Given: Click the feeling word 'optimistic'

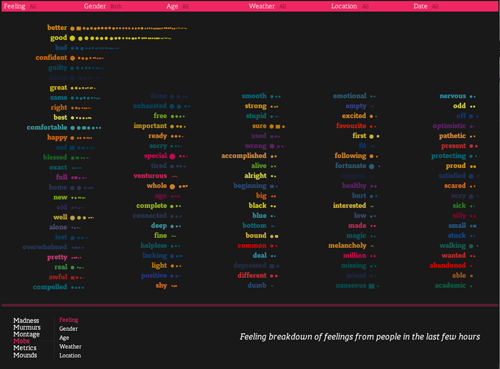Looking at the screenshot, I should 449,126.
